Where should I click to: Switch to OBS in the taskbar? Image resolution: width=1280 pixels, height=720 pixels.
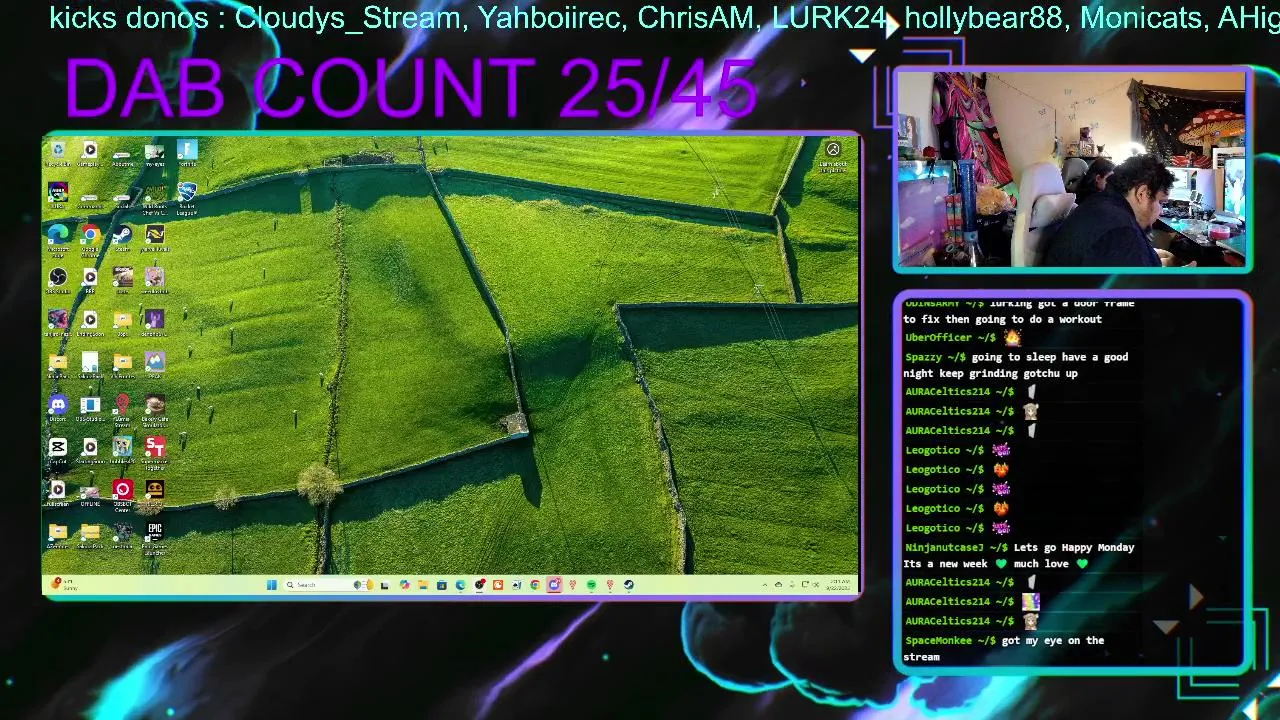point(479,585)
